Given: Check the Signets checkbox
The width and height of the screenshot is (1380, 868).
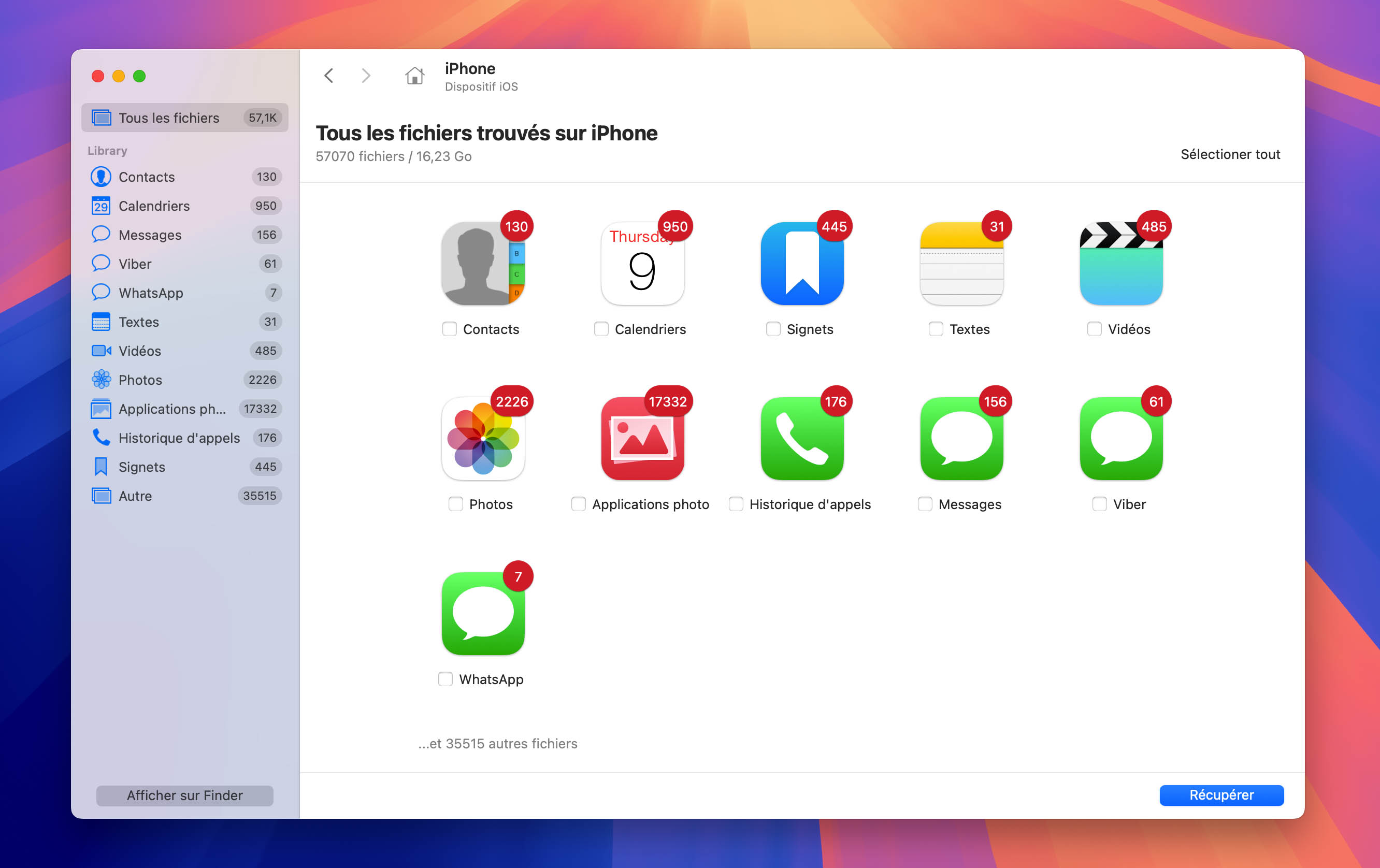Looking at the screenshot, I should coord(773,329).
